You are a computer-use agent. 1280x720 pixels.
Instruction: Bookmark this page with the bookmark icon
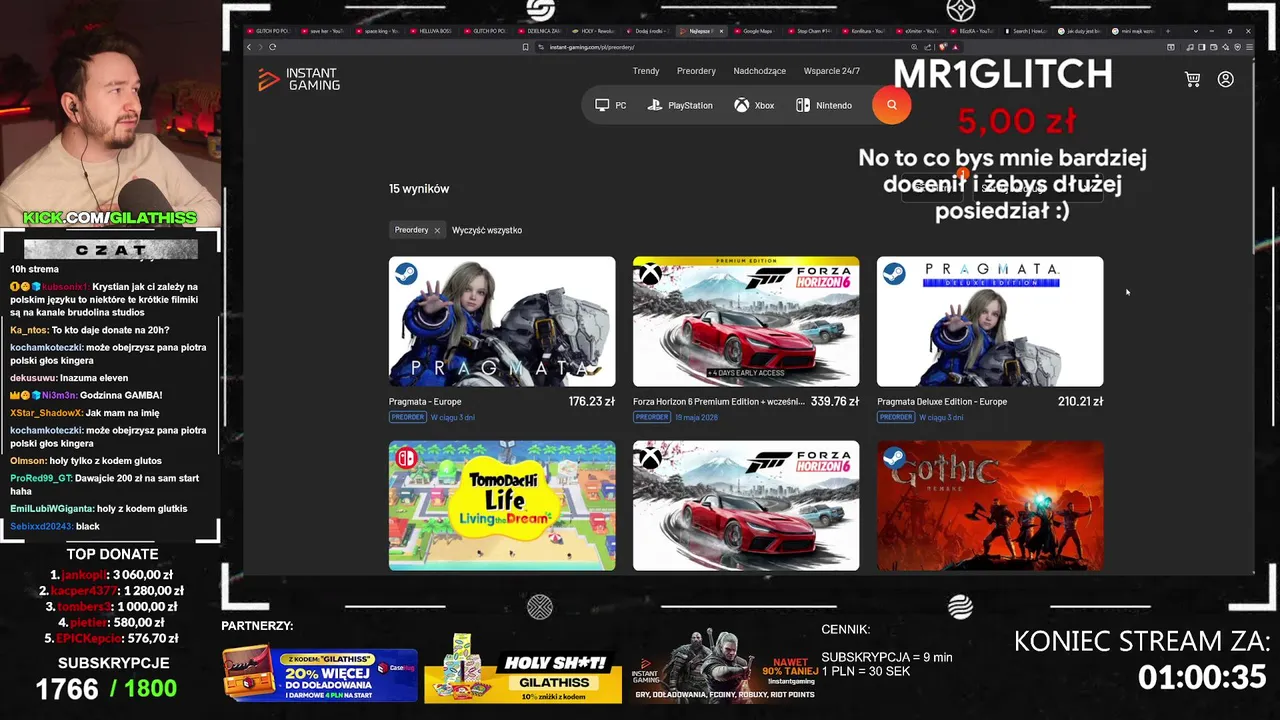point(526,47)
